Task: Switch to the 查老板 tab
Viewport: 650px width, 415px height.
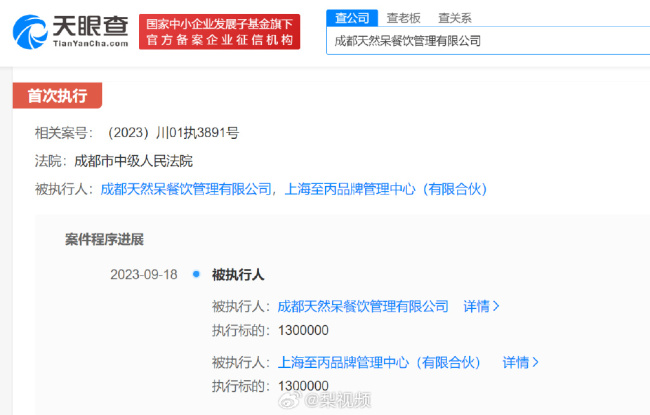Action: click(402, 17)
